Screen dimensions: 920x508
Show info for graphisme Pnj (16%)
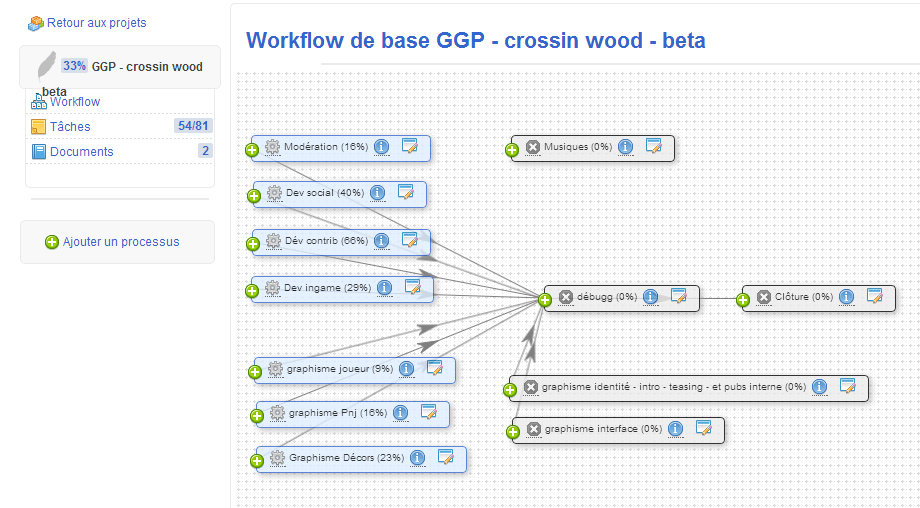[400, 413]
